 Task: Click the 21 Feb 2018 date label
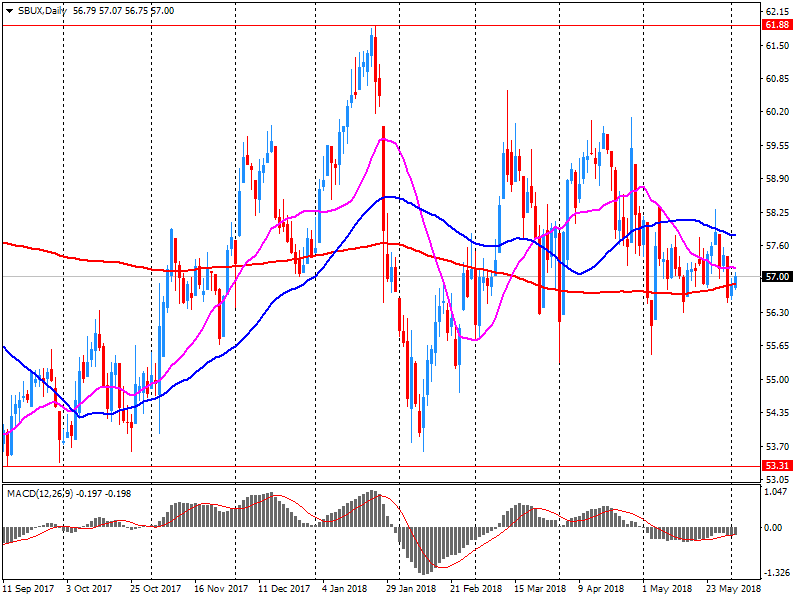pyautogui.click(x=476, y=589)
